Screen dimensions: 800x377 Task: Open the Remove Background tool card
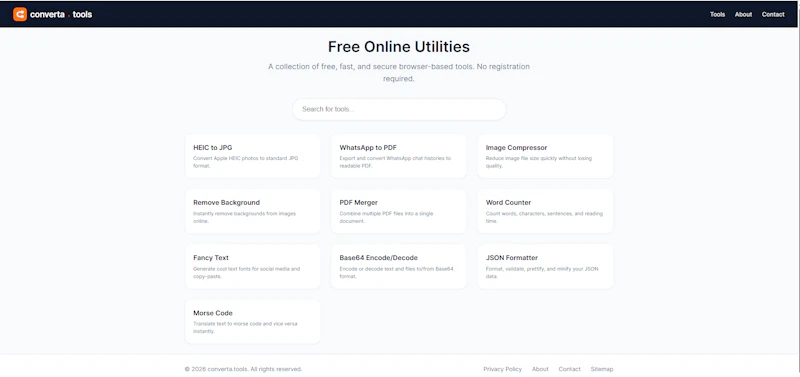(253, 211)
